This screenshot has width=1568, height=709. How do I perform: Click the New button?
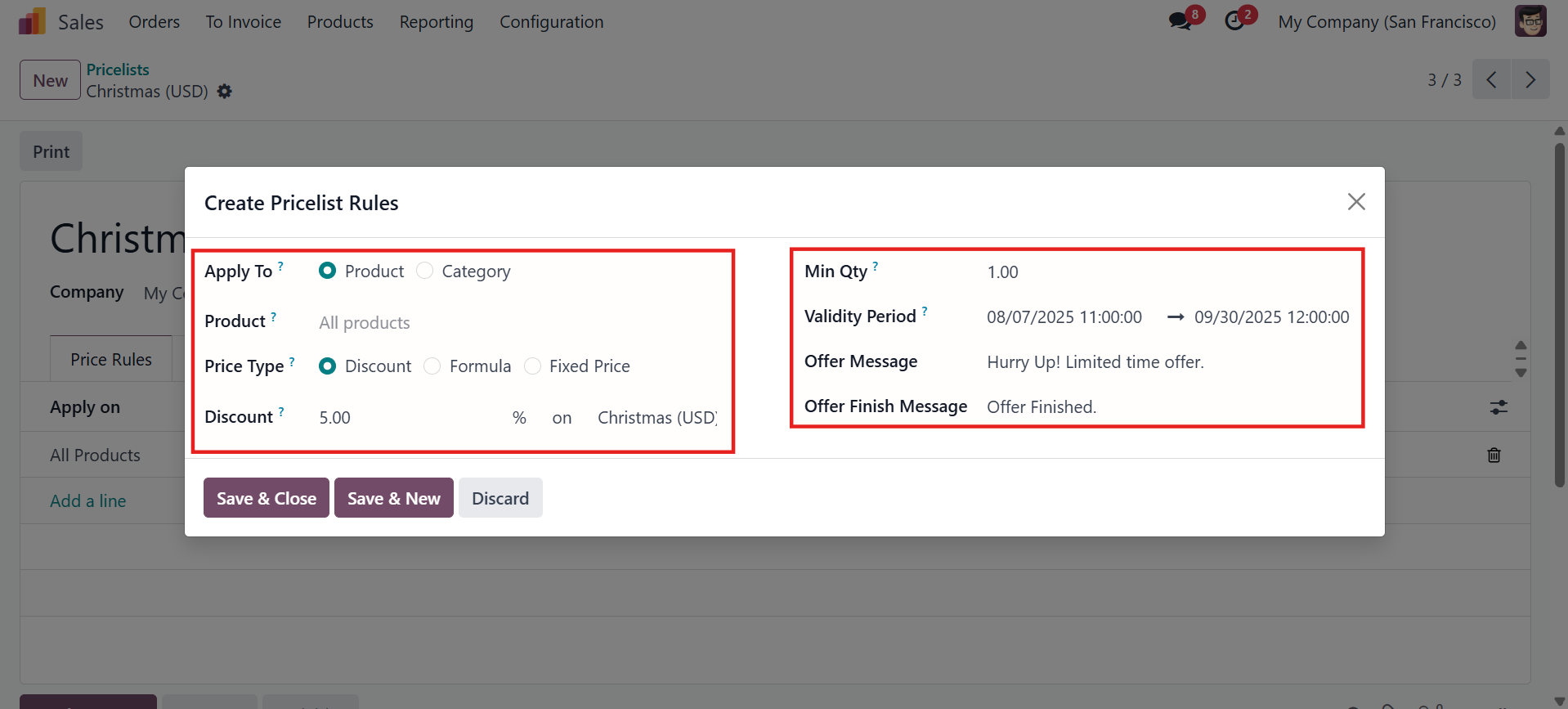[x=51, y=80]
